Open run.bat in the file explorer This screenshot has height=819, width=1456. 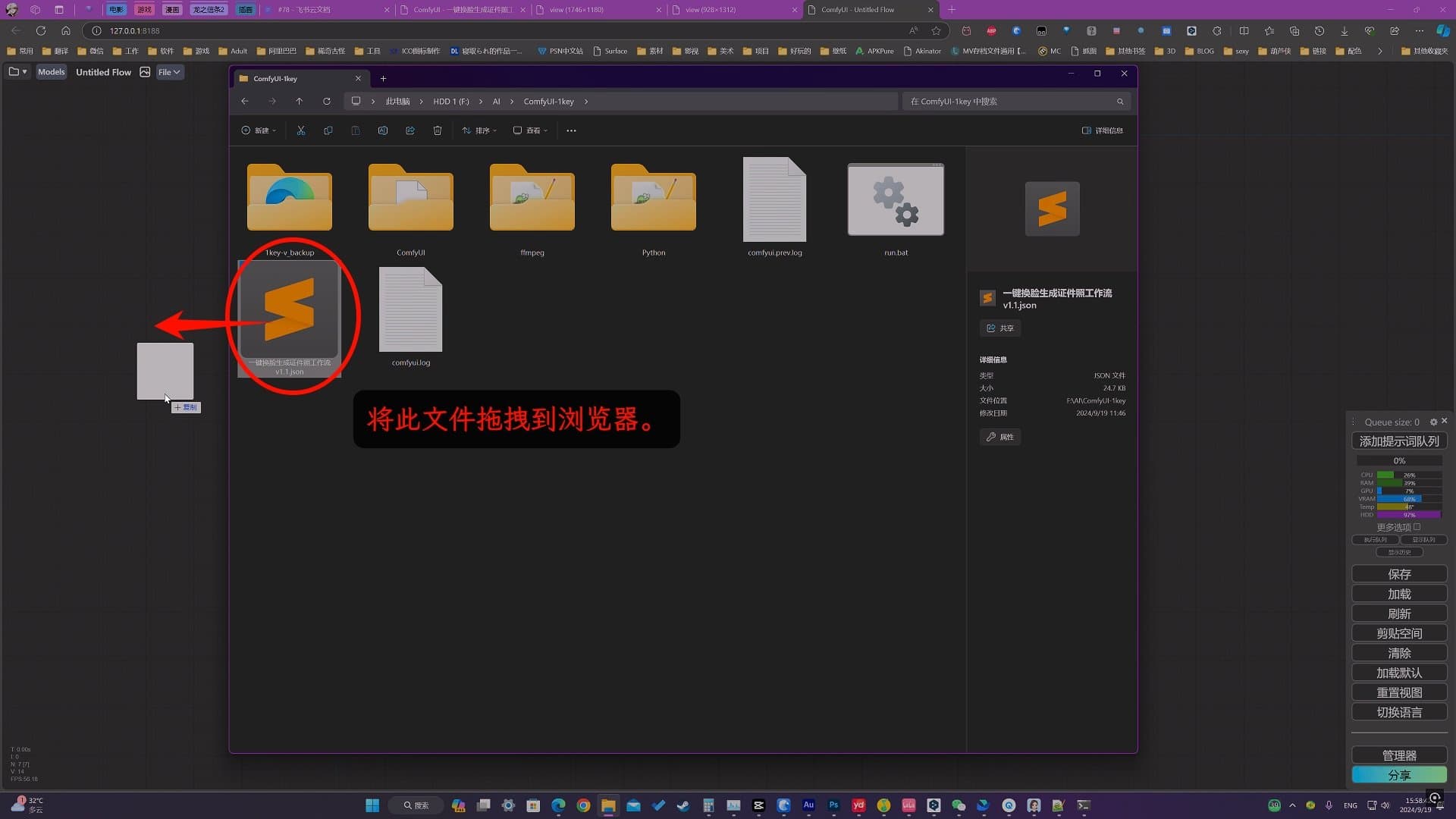click(895, 199)
